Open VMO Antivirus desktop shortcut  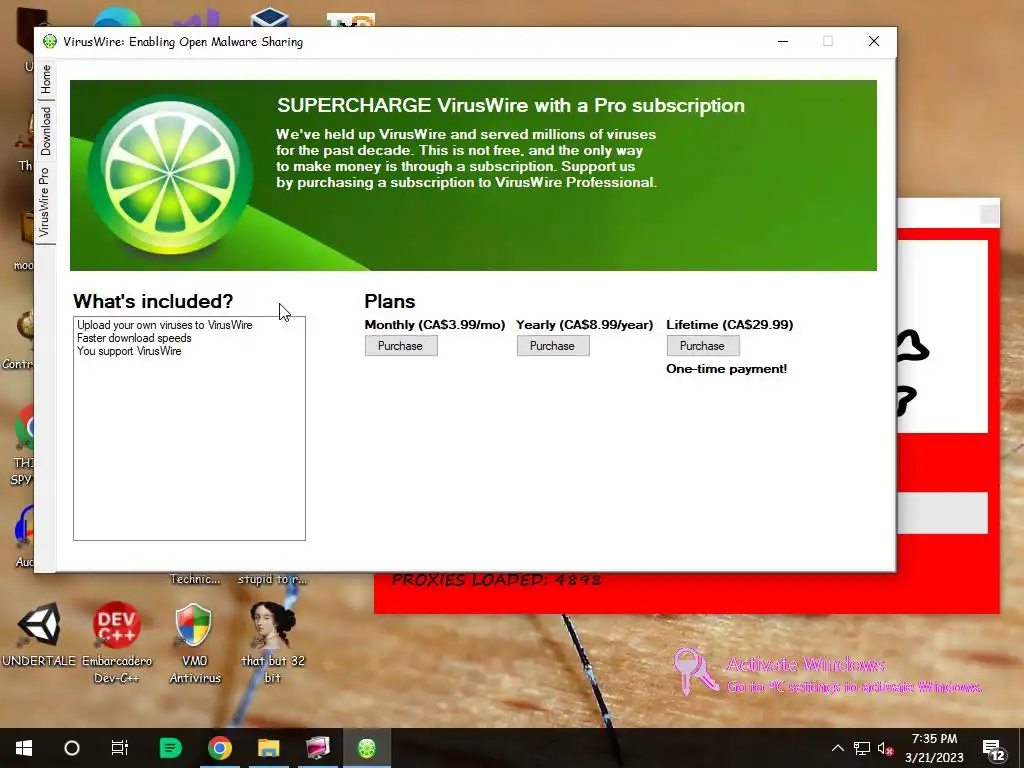195,642
